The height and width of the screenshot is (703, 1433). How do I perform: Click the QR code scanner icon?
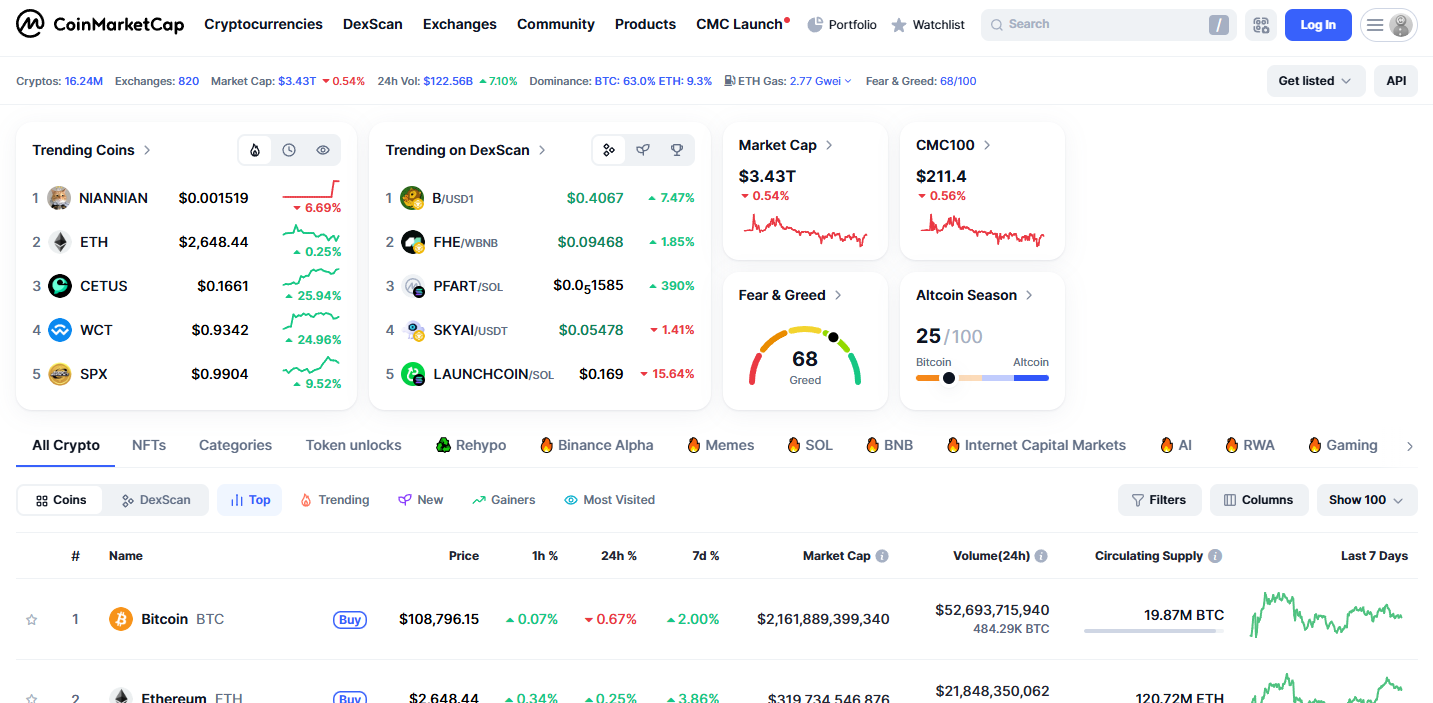pyautogui.click(x=1261, y=25)
